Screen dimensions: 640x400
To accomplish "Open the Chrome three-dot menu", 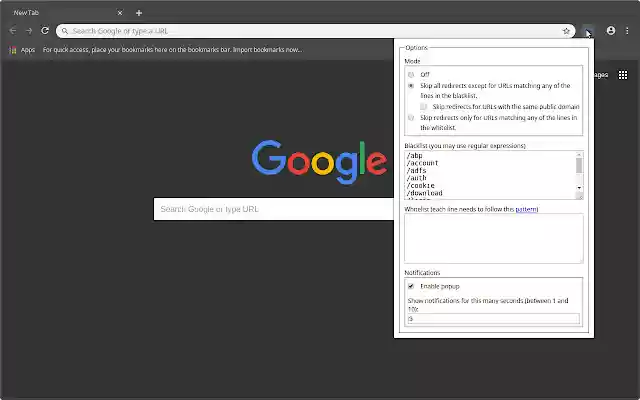I will coord(627,31).
